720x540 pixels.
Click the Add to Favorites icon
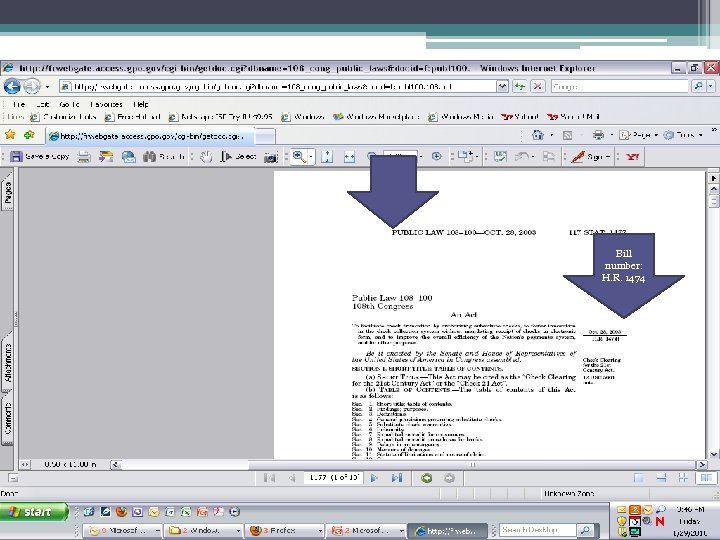[x=29, y=135]
